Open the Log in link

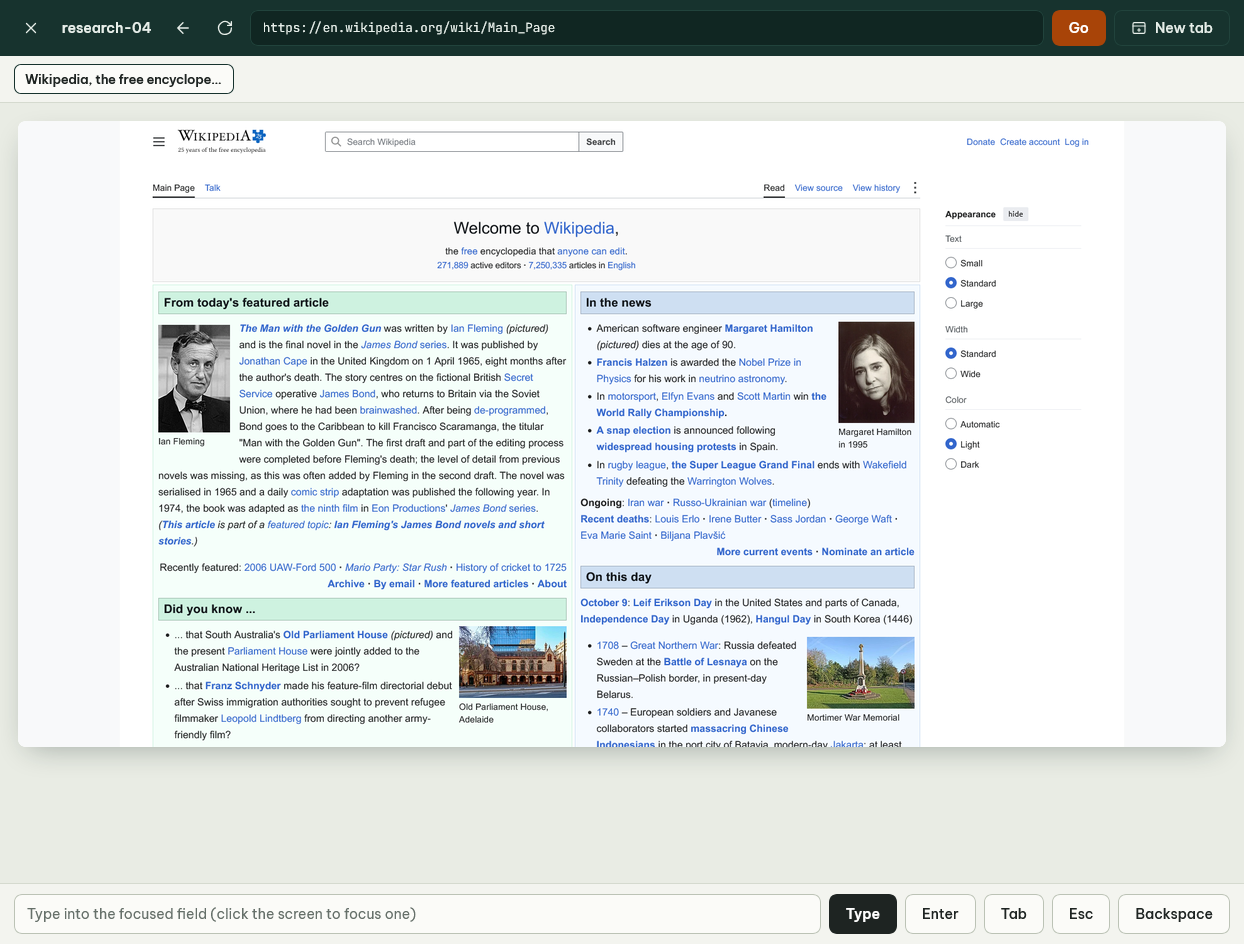[x=1076, y=142]
